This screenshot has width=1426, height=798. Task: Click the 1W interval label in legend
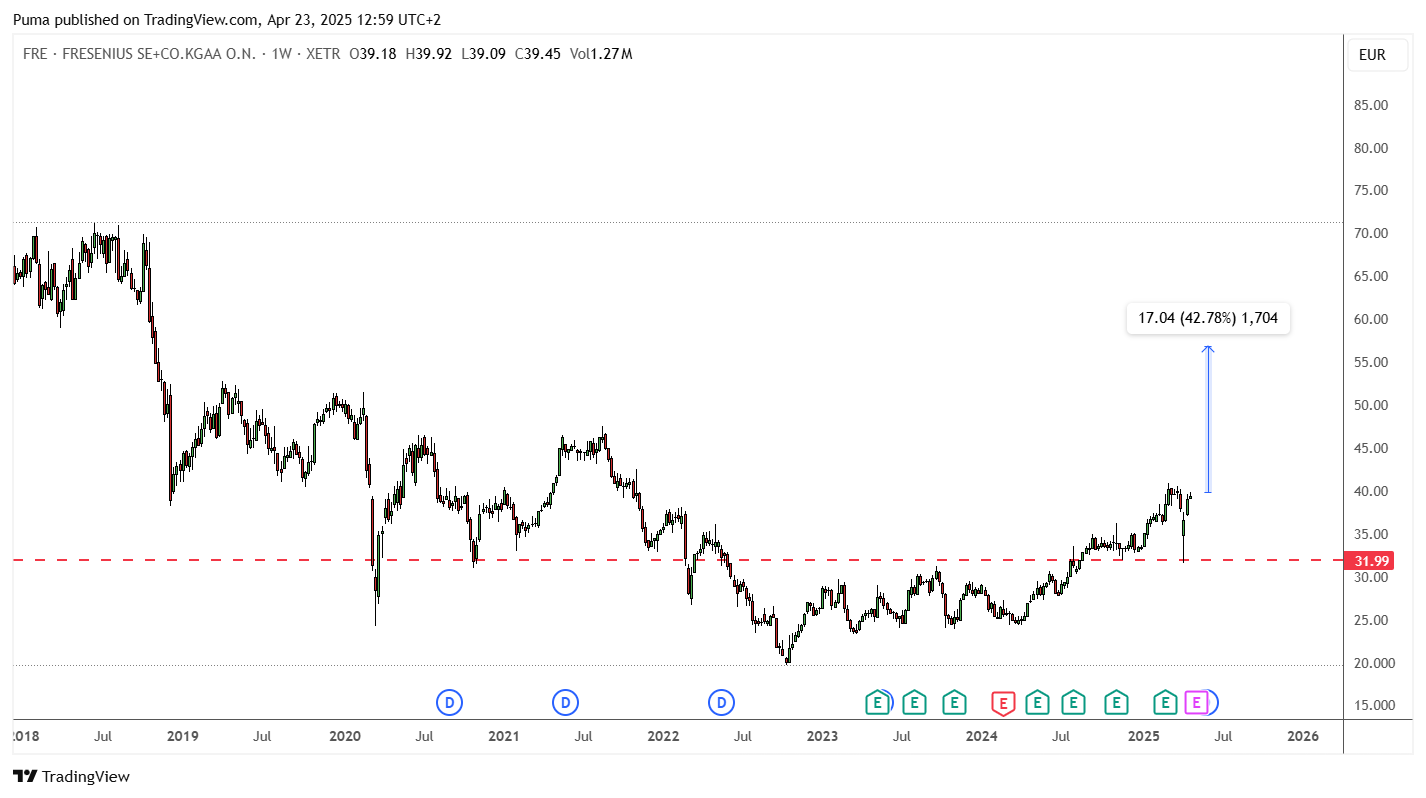(282, 54)
